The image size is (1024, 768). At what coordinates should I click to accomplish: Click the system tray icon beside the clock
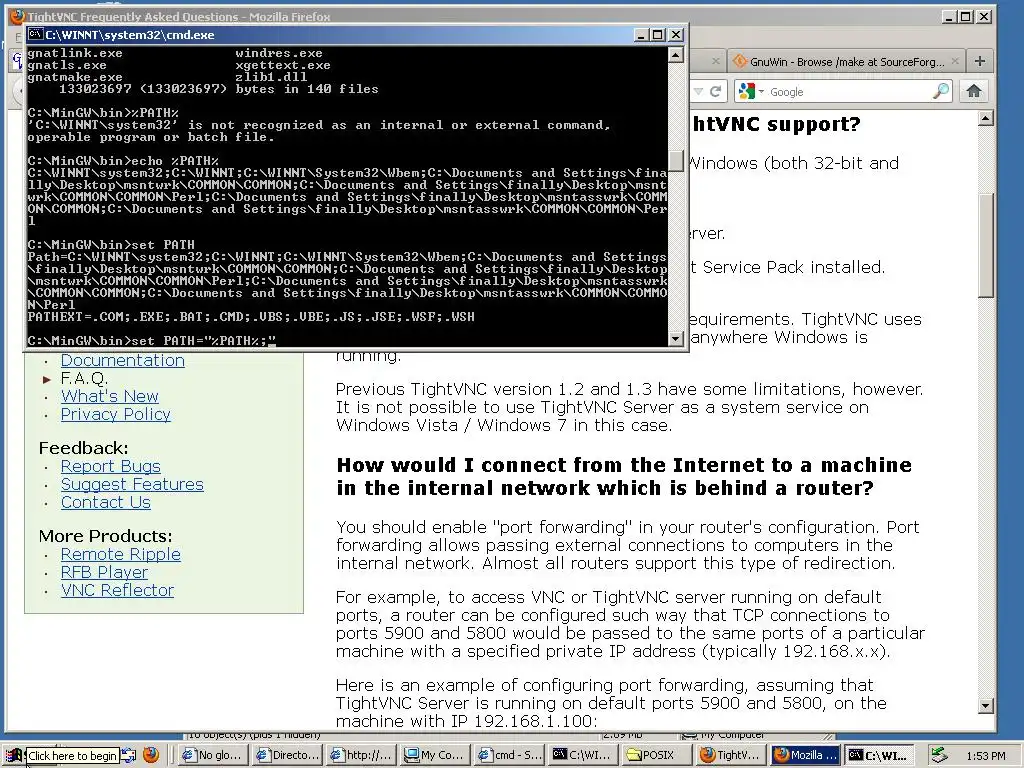[x=938, y=756]
